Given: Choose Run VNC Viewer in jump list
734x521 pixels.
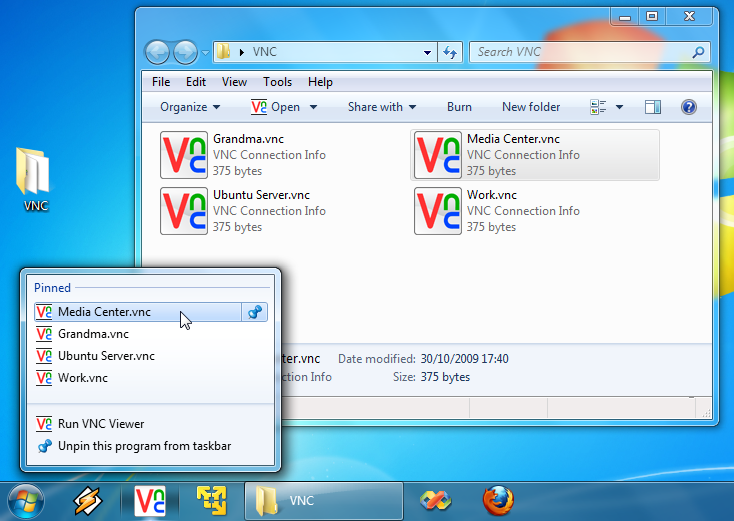Looking at the screenshot, I should [x=151, y=424].
